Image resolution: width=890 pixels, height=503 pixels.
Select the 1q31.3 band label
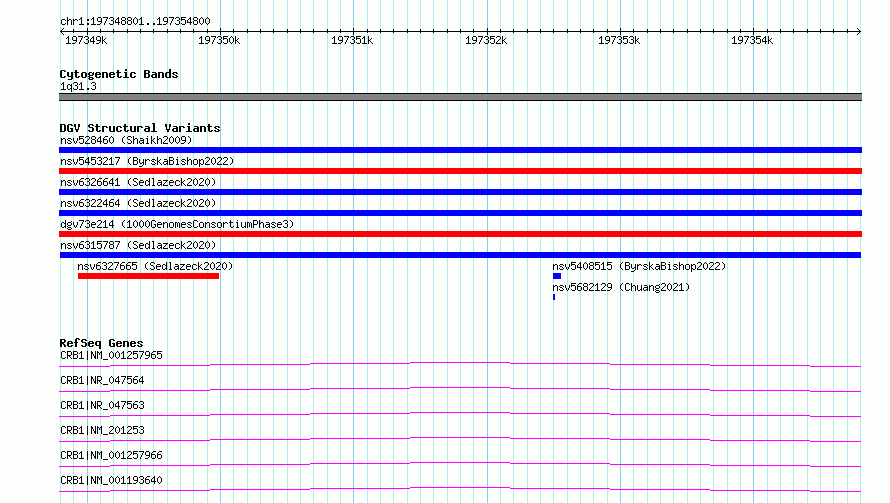(78, 86)
